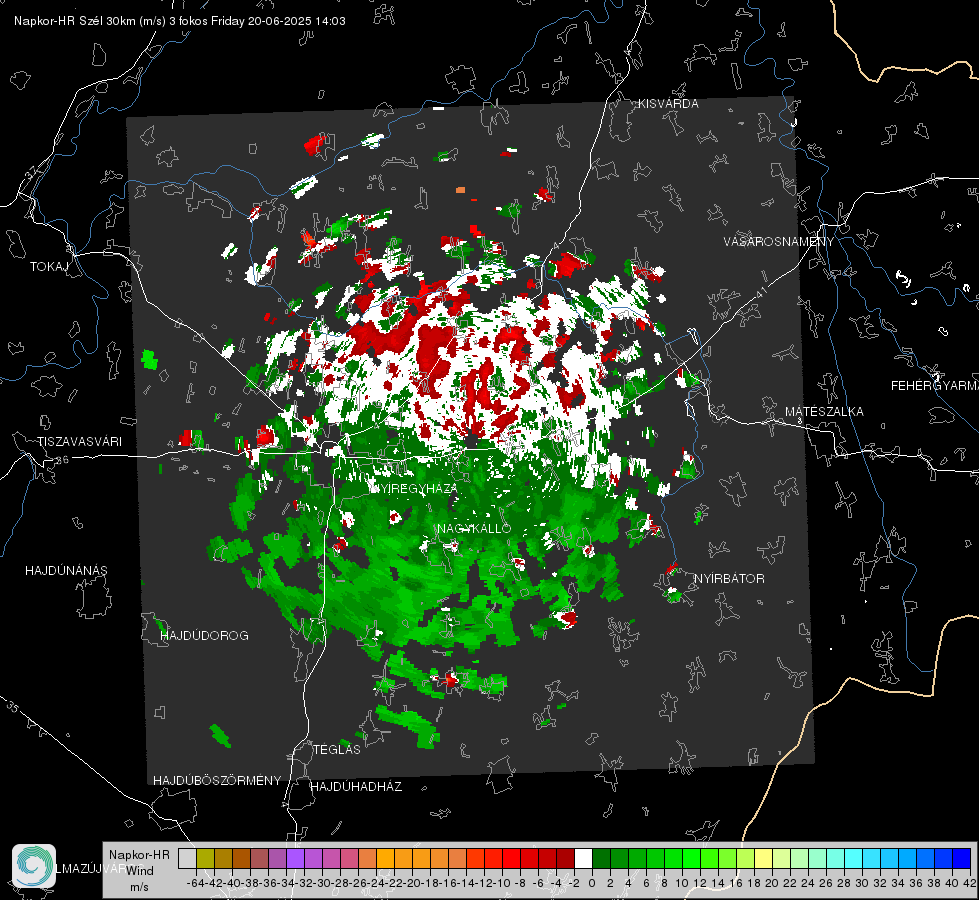Click the KISVÁRDA town label
This screenshot has width=979, height=900.
click(x=668, y=104)
